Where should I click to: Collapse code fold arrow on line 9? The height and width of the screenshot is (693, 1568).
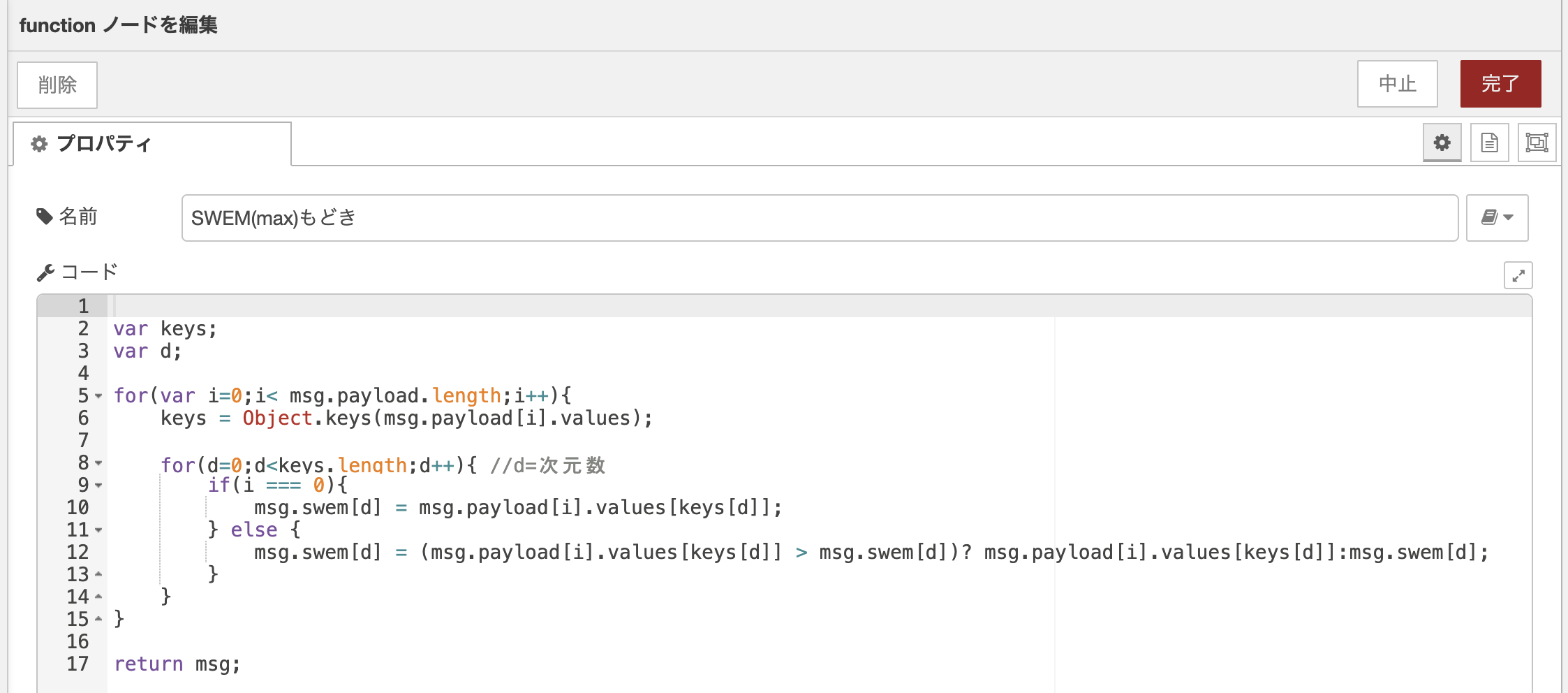[98, 486]
